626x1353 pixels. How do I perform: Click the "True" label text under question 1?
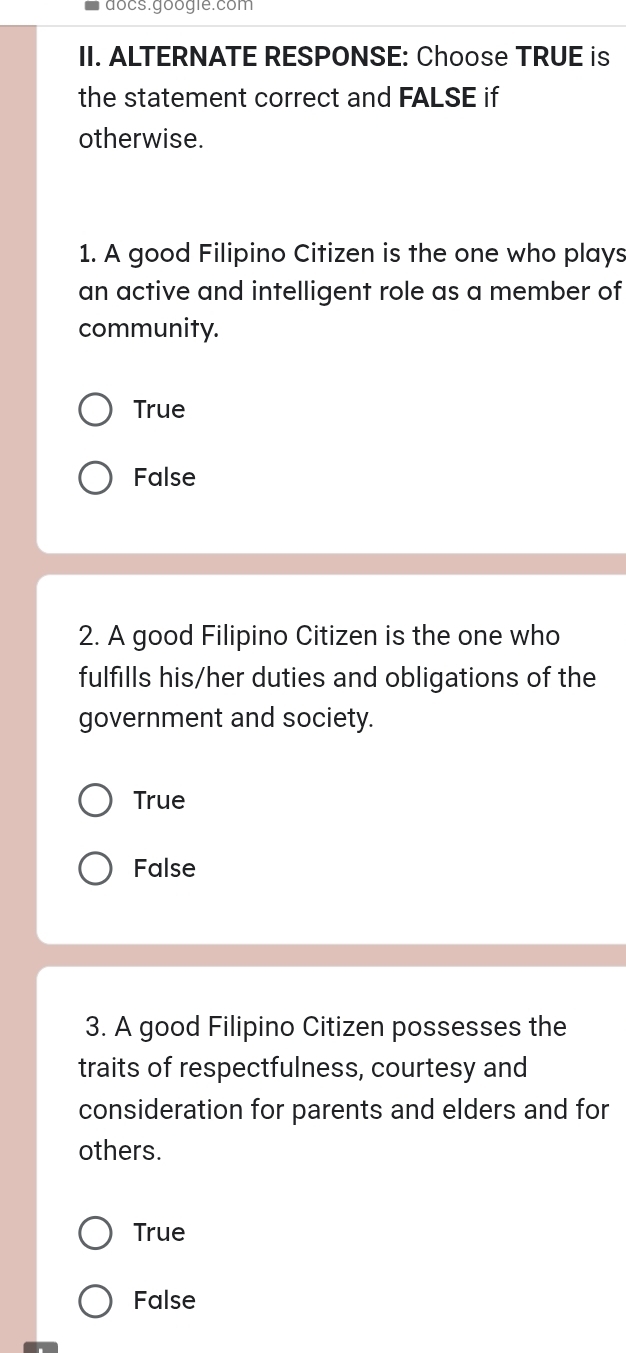tap(160, 410)
